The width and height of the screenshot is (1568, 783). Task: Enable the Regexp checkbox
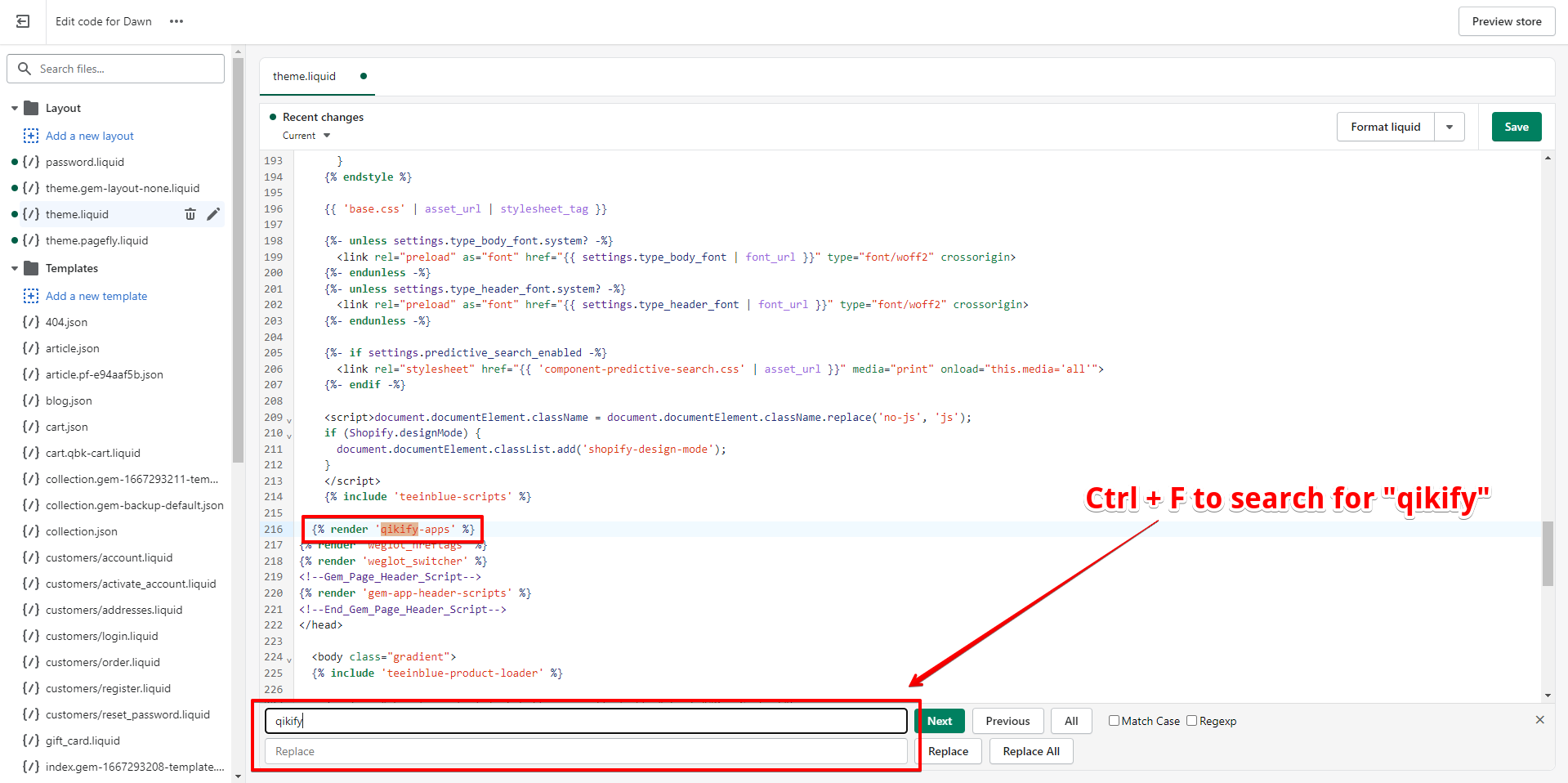pos(1191,720)
